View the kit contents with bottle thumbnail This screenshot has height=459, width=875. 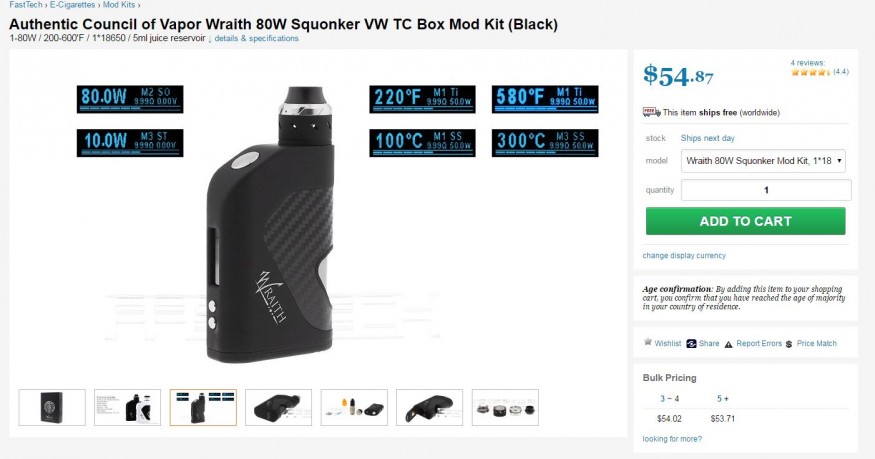354,407
